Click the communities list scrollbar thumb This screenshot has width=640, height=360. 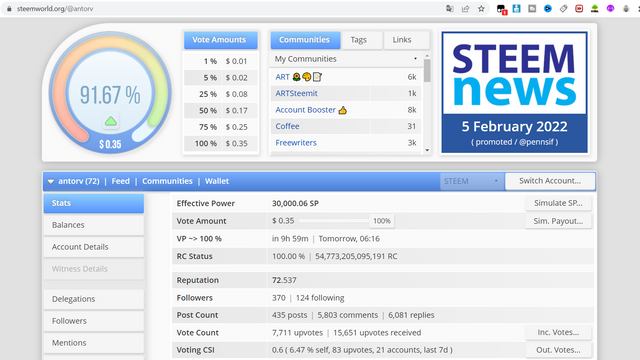427,70
